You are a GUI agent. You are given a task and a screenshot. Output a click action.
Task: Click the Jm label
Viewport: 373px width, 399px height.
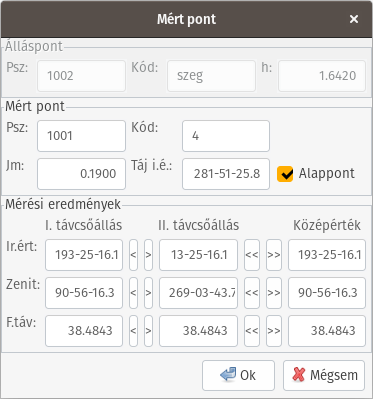point(15,166)
